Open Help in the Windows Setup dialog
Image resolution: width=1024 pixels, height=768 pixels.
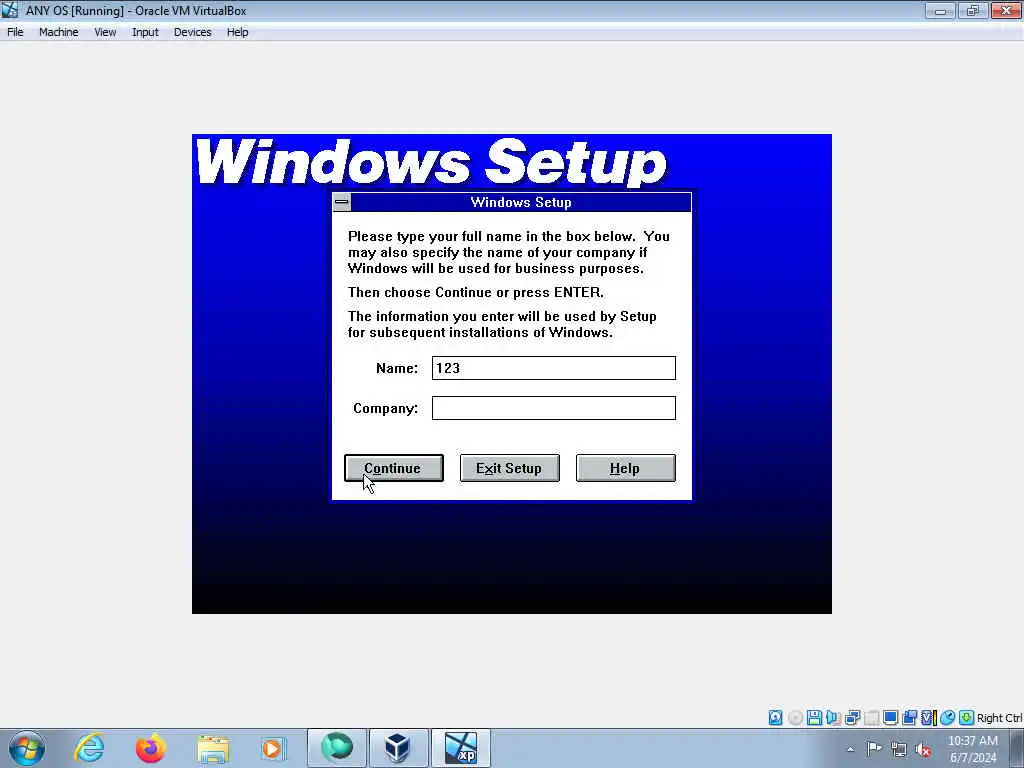(626, 468)
